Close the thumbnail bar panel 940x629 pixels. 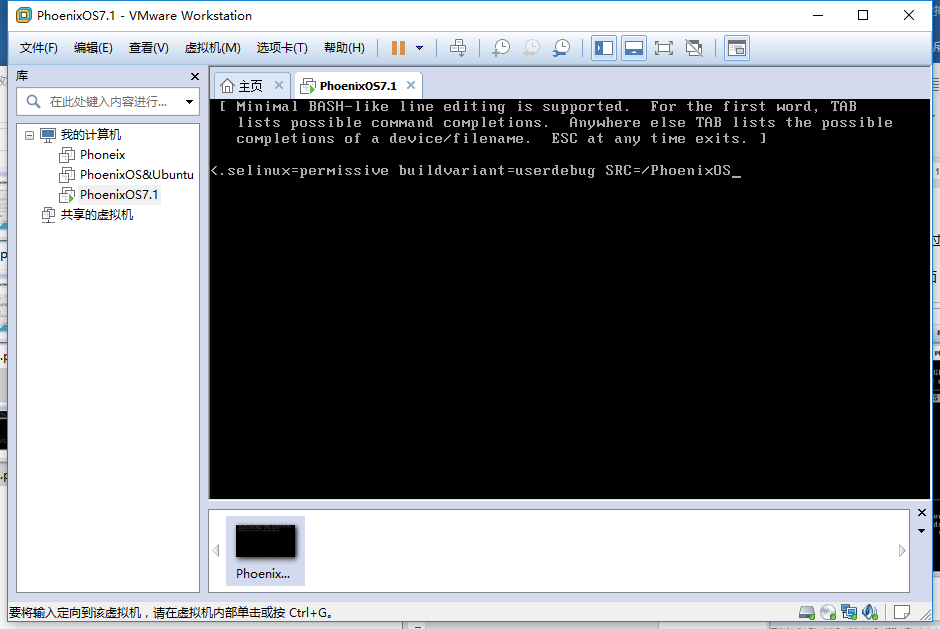click(922, 513)
